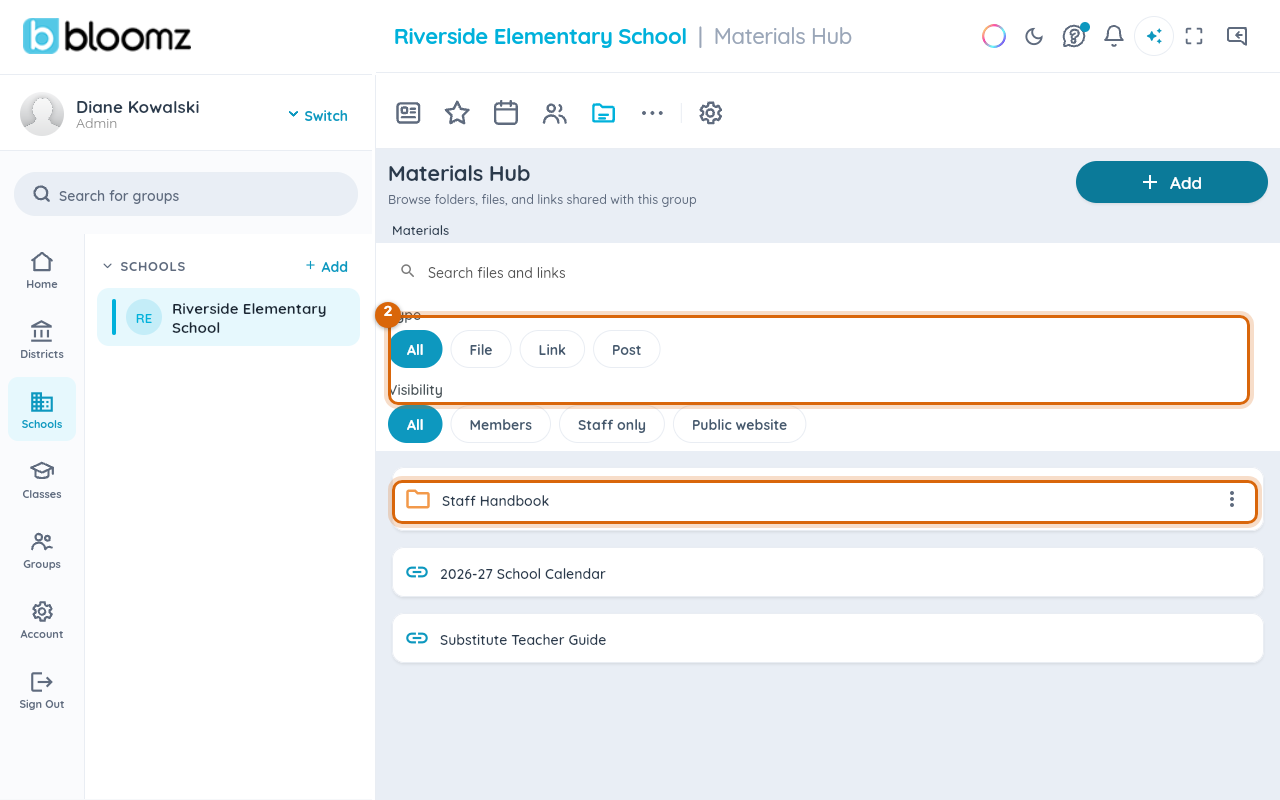
Task: Open group settings gear icon
Action: click(x=711, y=113)
